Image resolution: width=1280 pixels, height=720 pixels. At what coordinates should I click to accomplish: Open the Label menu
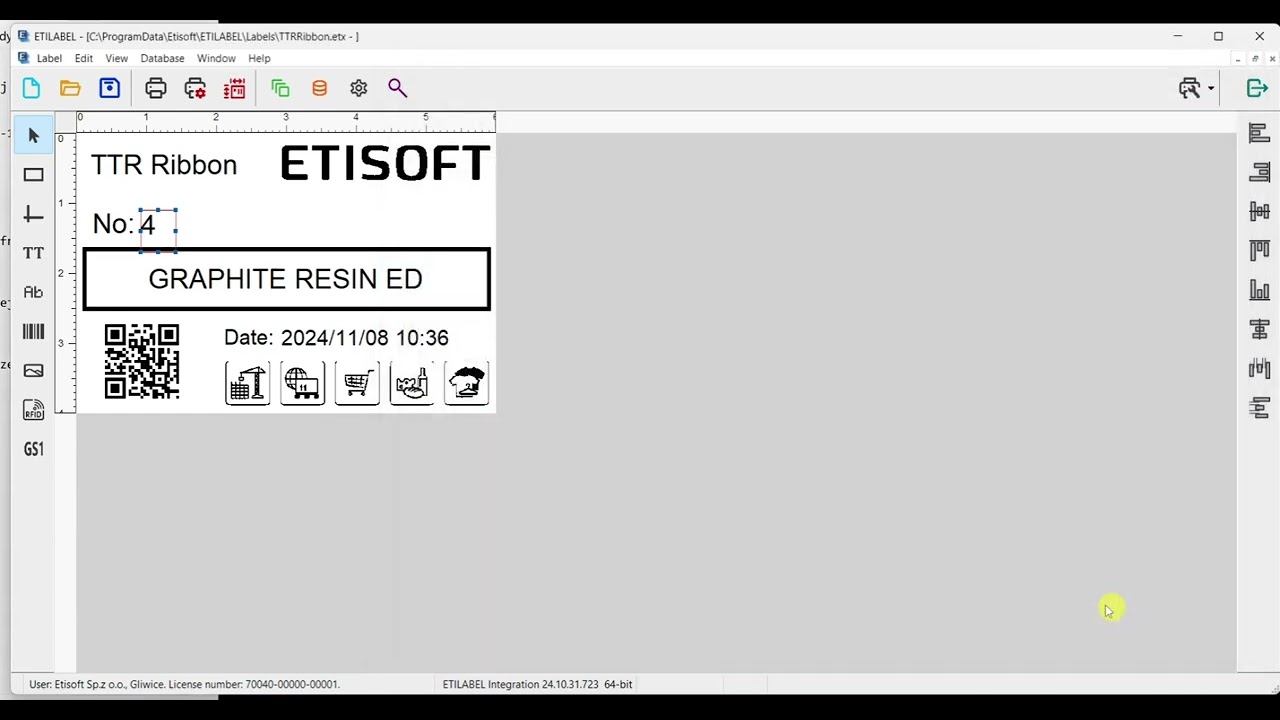tap(49, 58)
